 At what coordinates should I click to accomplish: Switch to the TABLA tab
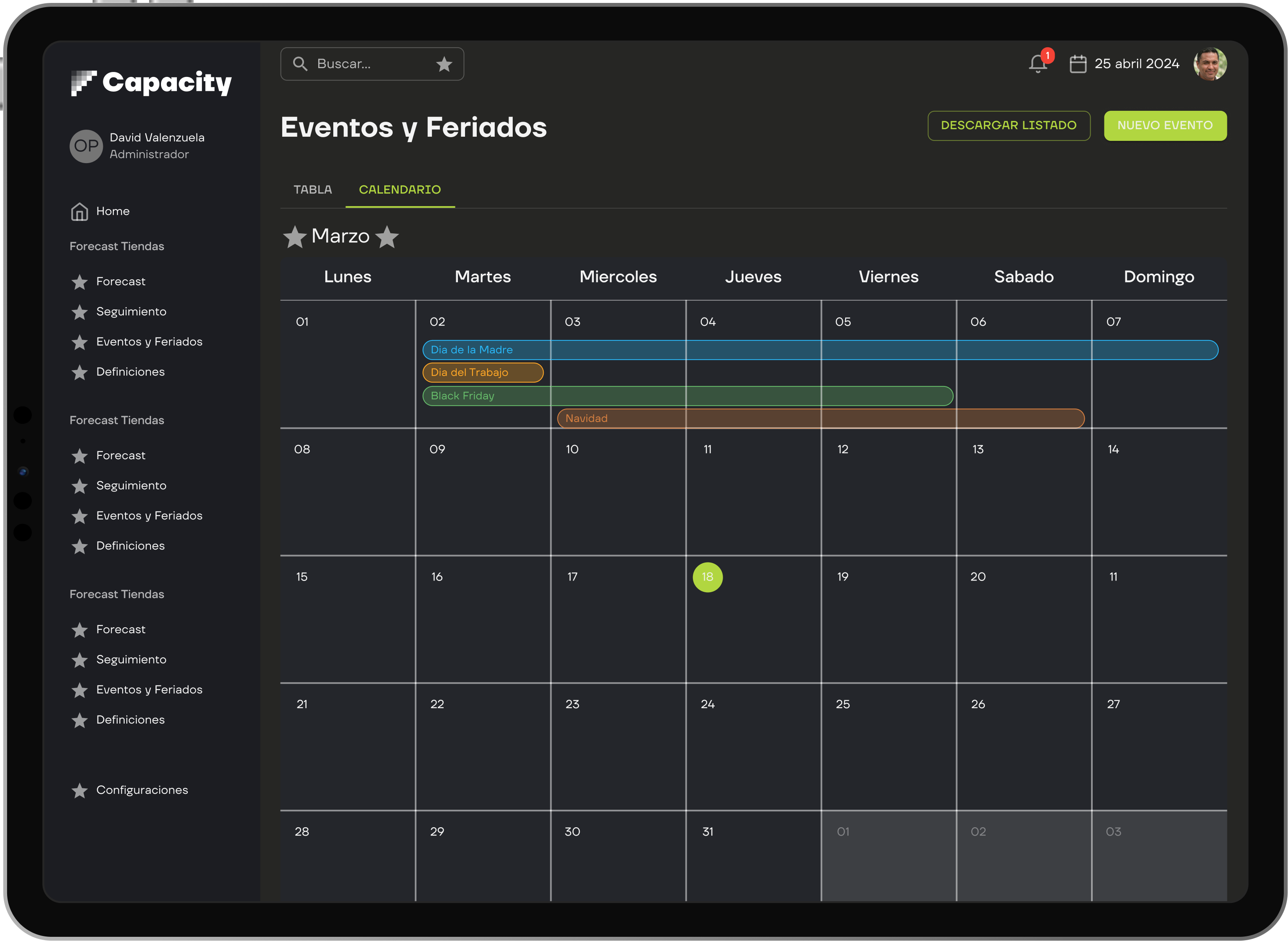pyautogui.click(x=313, y=190)
